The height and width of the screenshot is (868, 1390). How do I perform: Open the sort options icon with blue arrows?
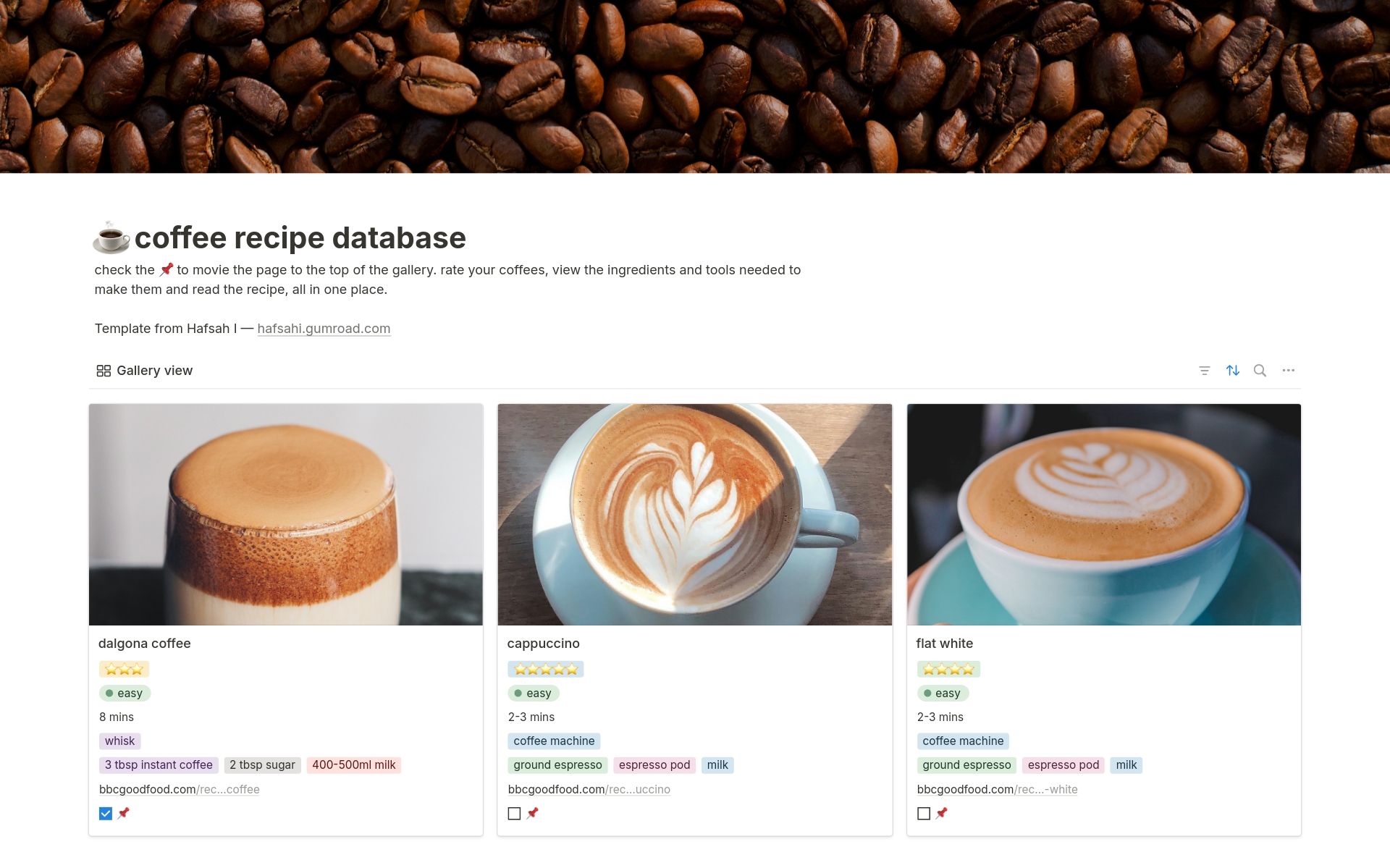click(x=1232, y=370)
